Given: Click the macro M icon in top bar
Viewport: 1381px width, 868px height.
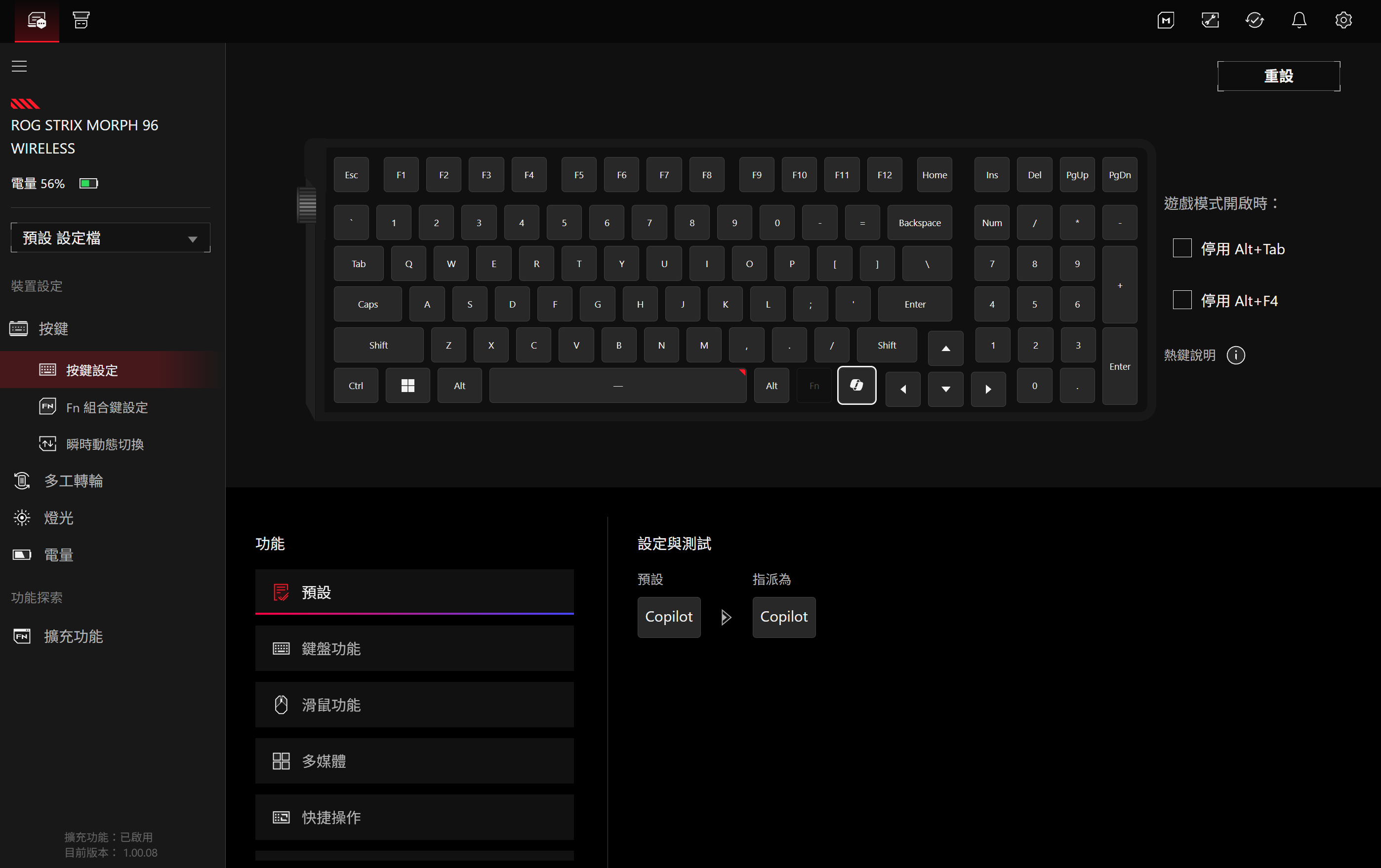Looking at the screenshot, I should pyautogui.click(x=1165, y=21).
